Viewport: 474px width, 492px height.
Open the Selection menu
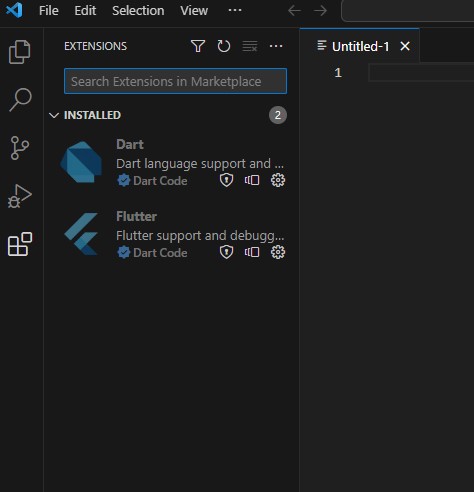pyautogui.click(x=138, y=11)
